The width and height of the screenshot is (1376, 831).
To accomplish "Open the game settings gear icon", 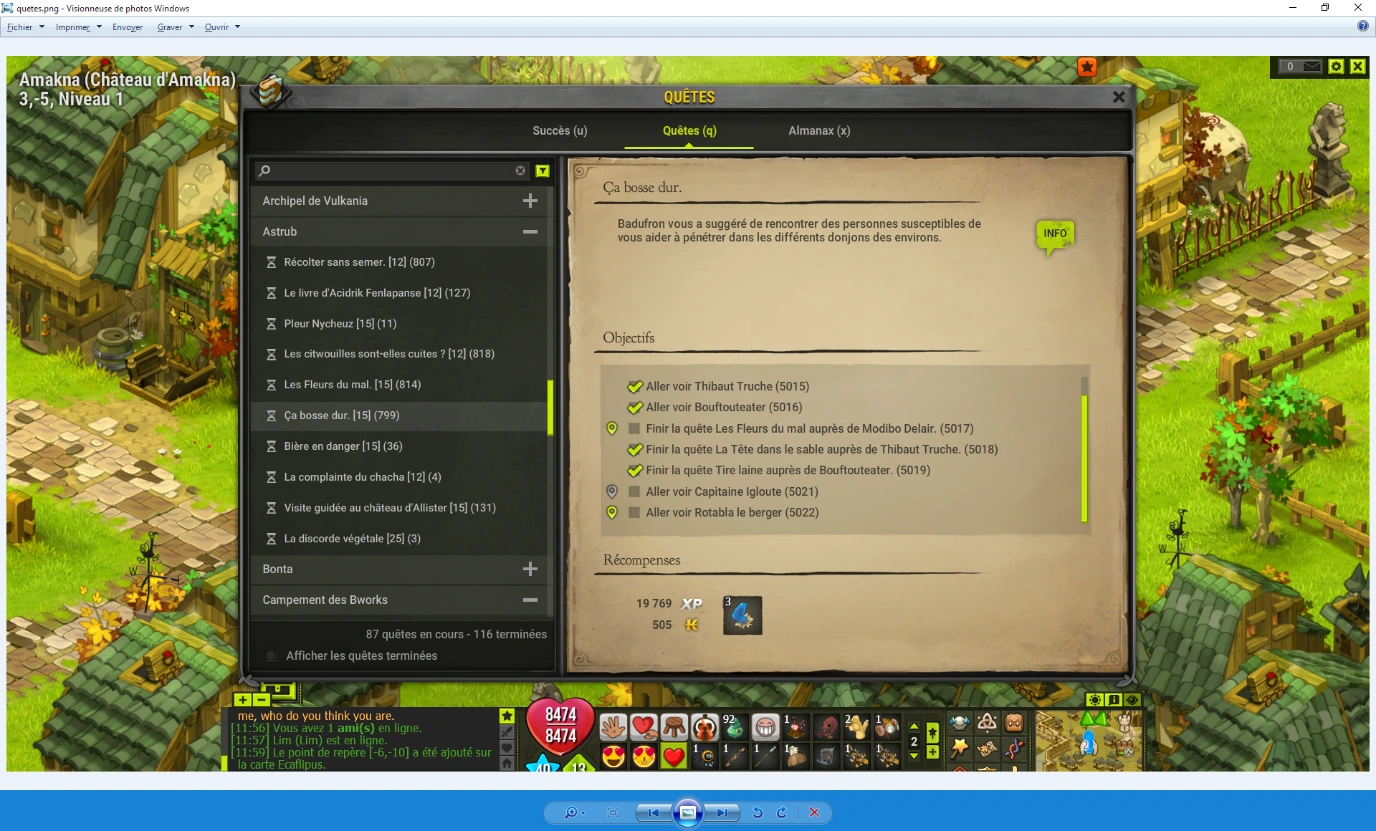I will [x=1336, y=66].
